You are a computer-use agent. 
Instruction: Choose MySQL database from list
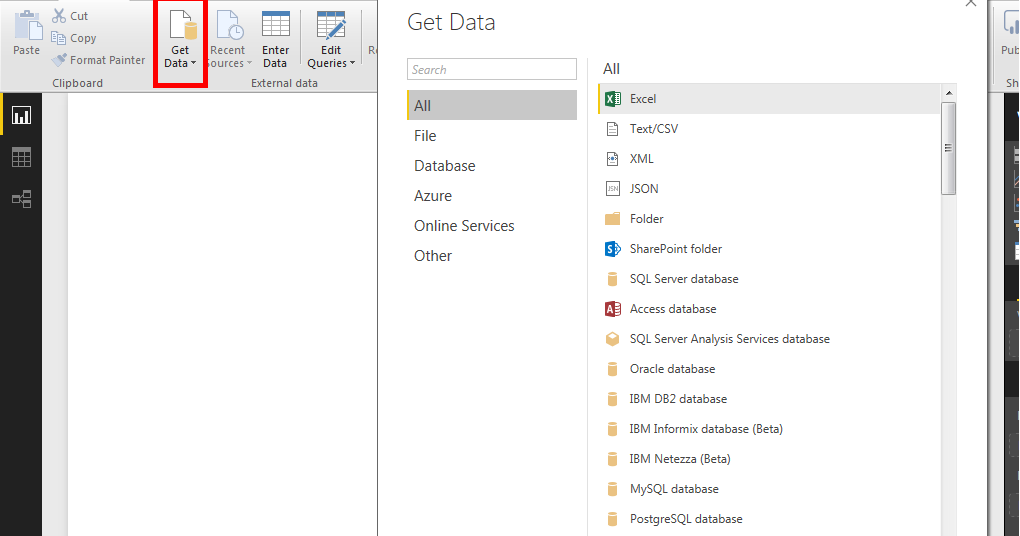tap(673, 489)
